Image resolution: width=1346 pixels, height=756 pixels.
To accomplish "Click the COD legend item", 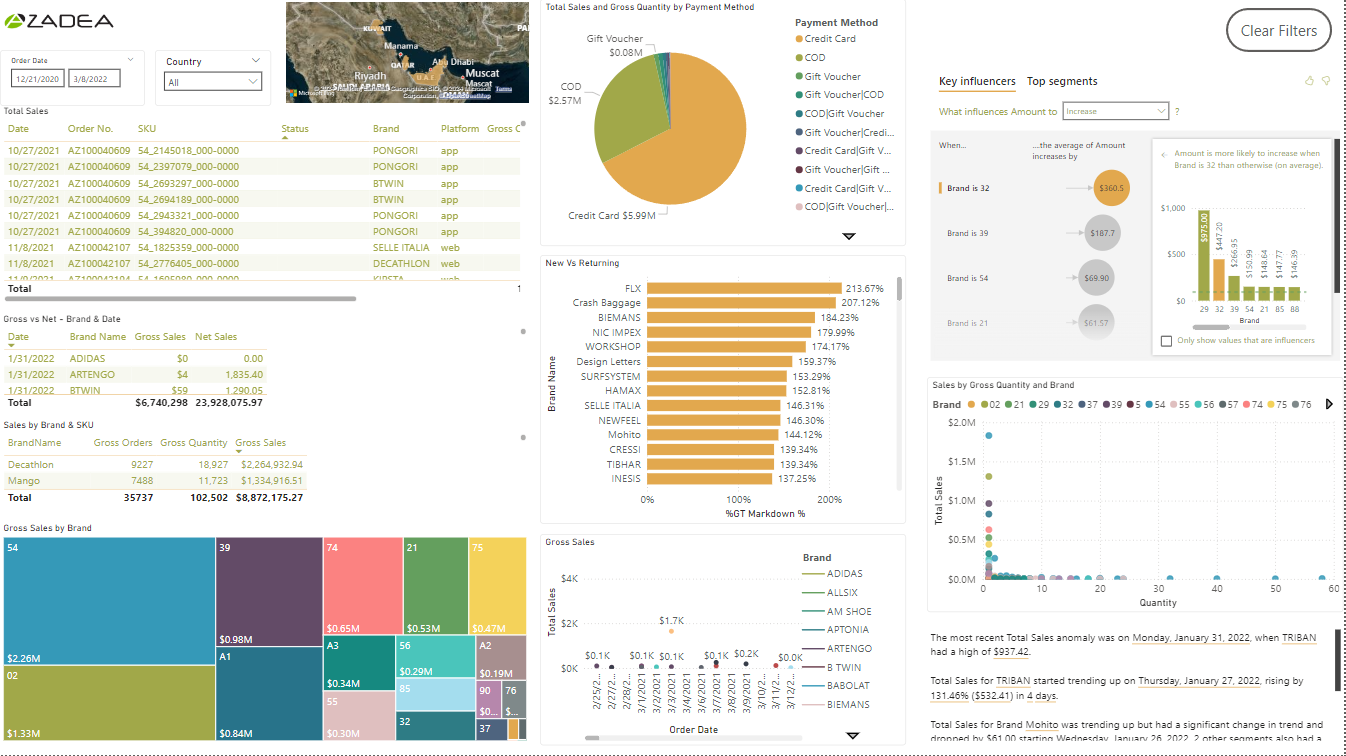I will (x=810, y=58).
